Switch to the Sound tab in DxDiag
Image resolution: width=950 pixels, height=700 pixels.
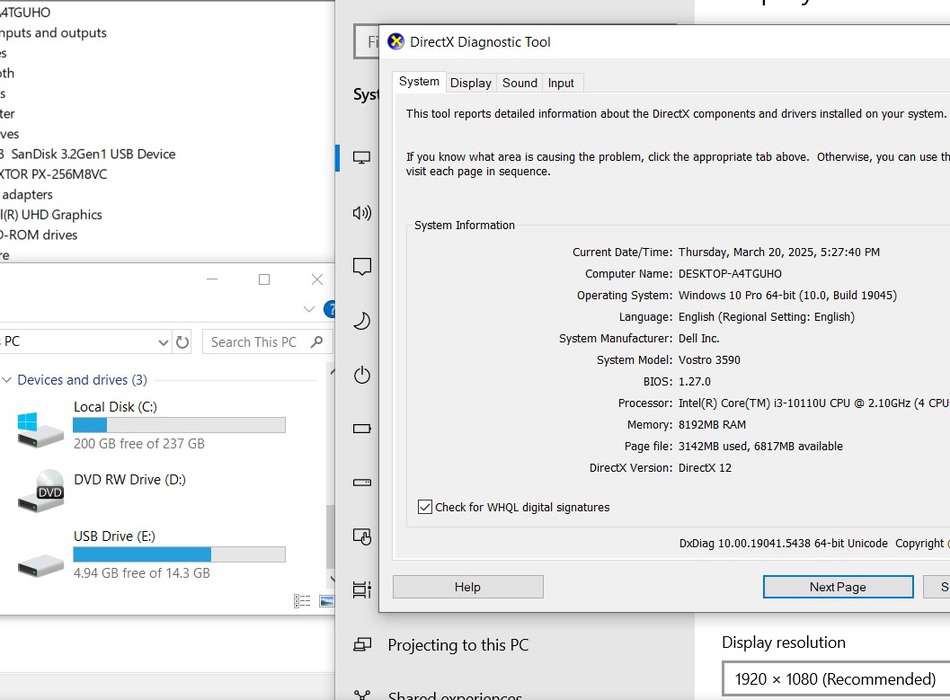[x=519, y=83]
